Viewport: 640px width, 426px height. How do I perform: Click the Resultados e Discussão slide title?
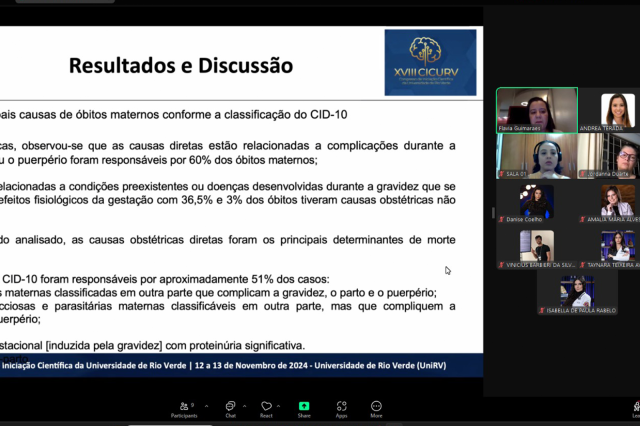click(180, 66)
